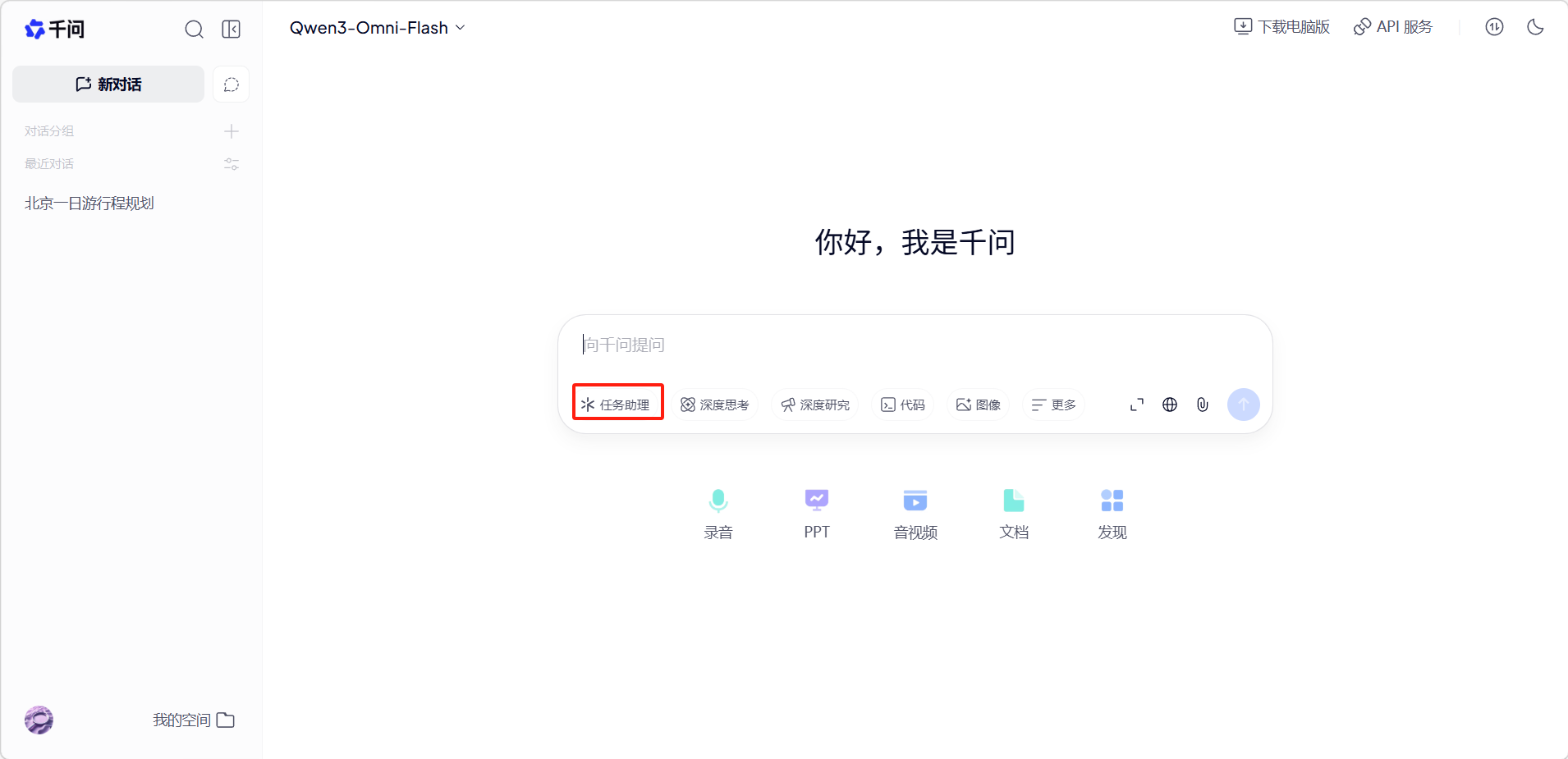Collapse the sidebar using the panel icon
The image size is (1568, 759).
point(232,30)
